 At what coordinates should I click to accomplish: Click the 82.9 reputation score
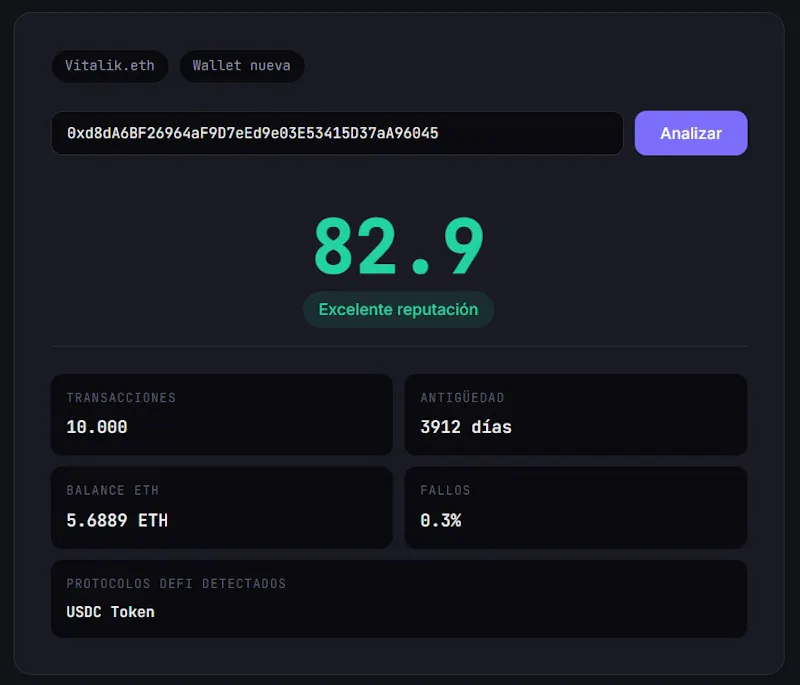[x=399, y=246]
